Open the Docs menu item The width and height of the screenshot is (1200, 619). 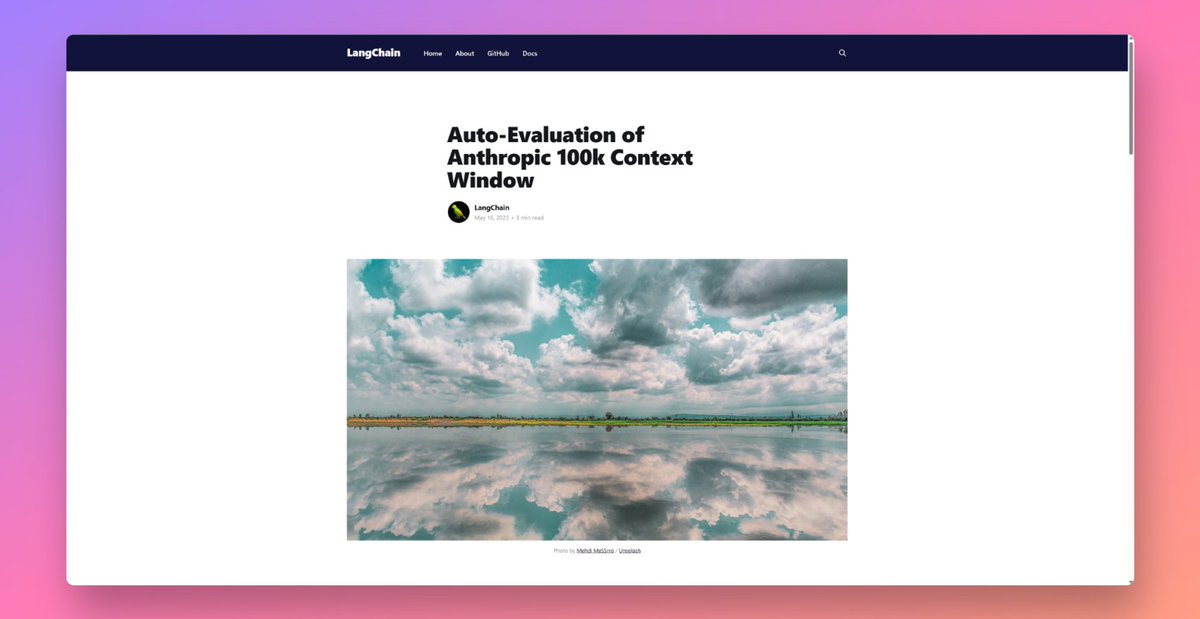click(530, 54)
